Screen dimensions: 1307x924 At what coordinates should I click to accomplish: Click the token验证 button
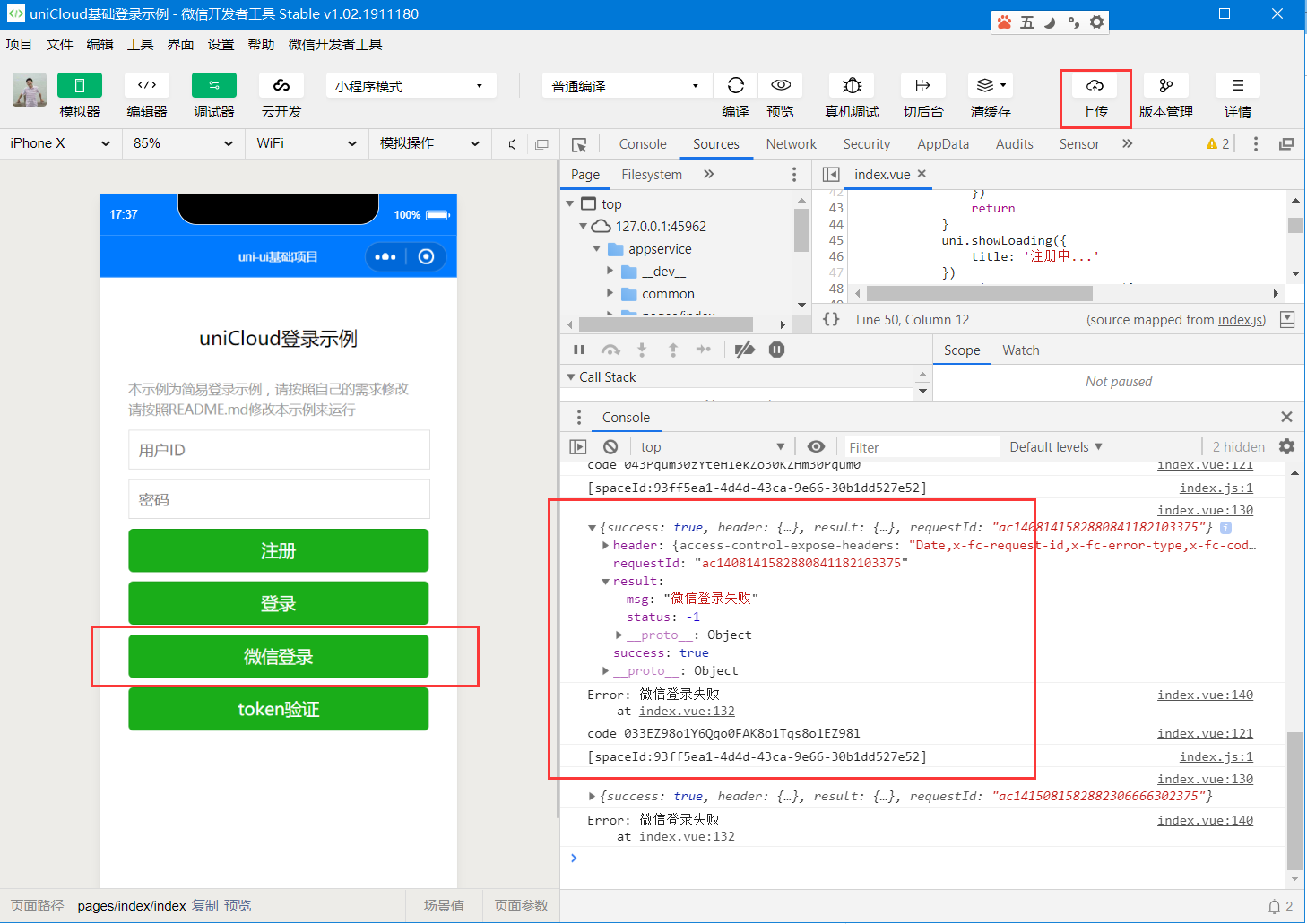click(x=279, y=709)
